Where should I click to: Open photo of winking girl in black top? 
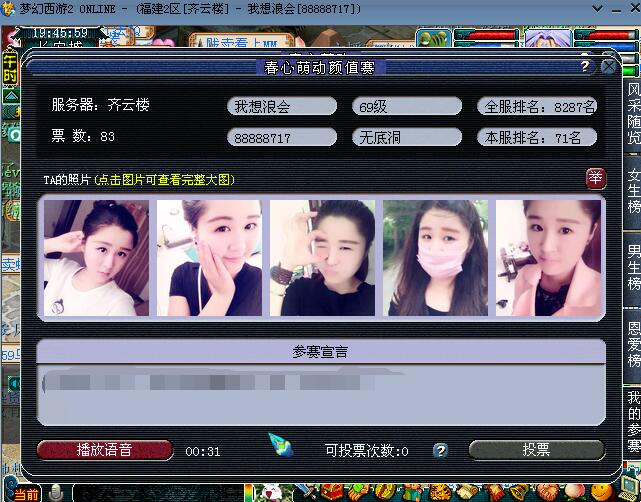pos(322,258)
